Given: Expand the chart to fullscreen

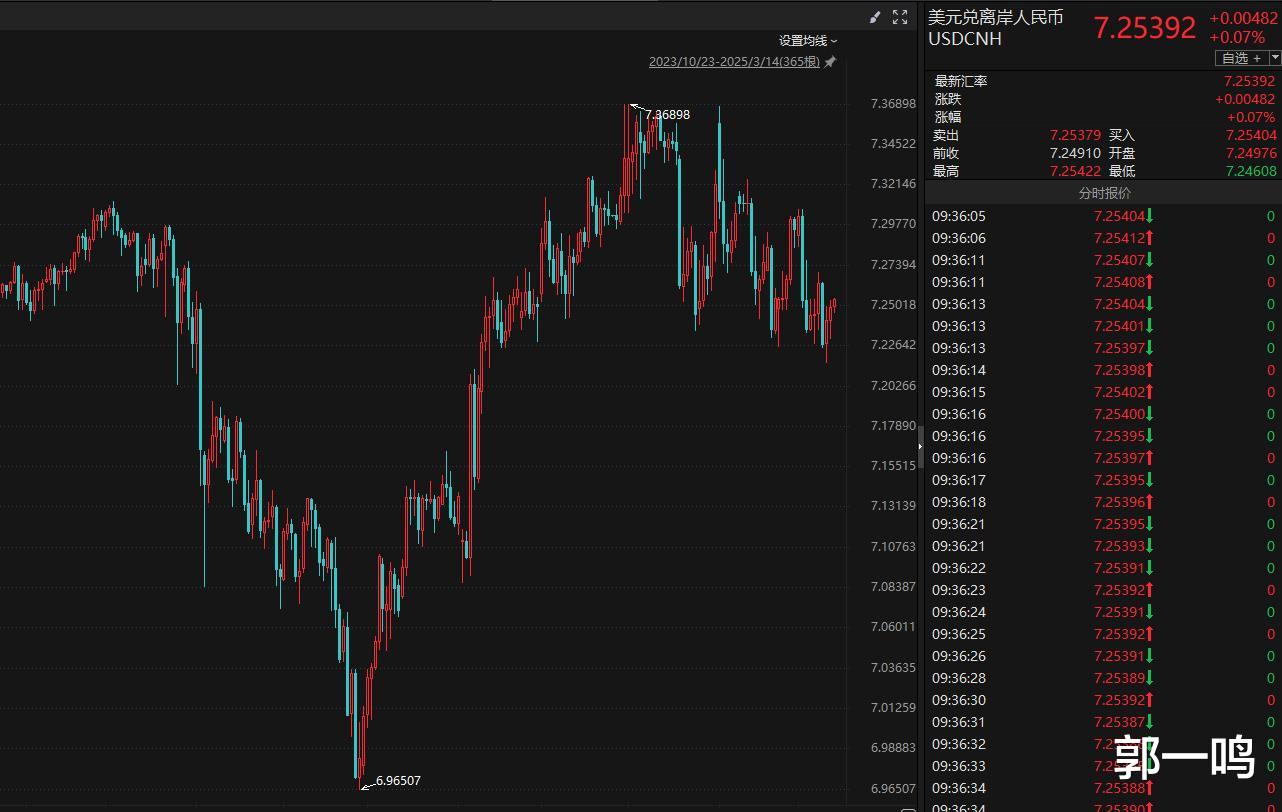Looking at the screenshot, I should [x=900, y=17].
